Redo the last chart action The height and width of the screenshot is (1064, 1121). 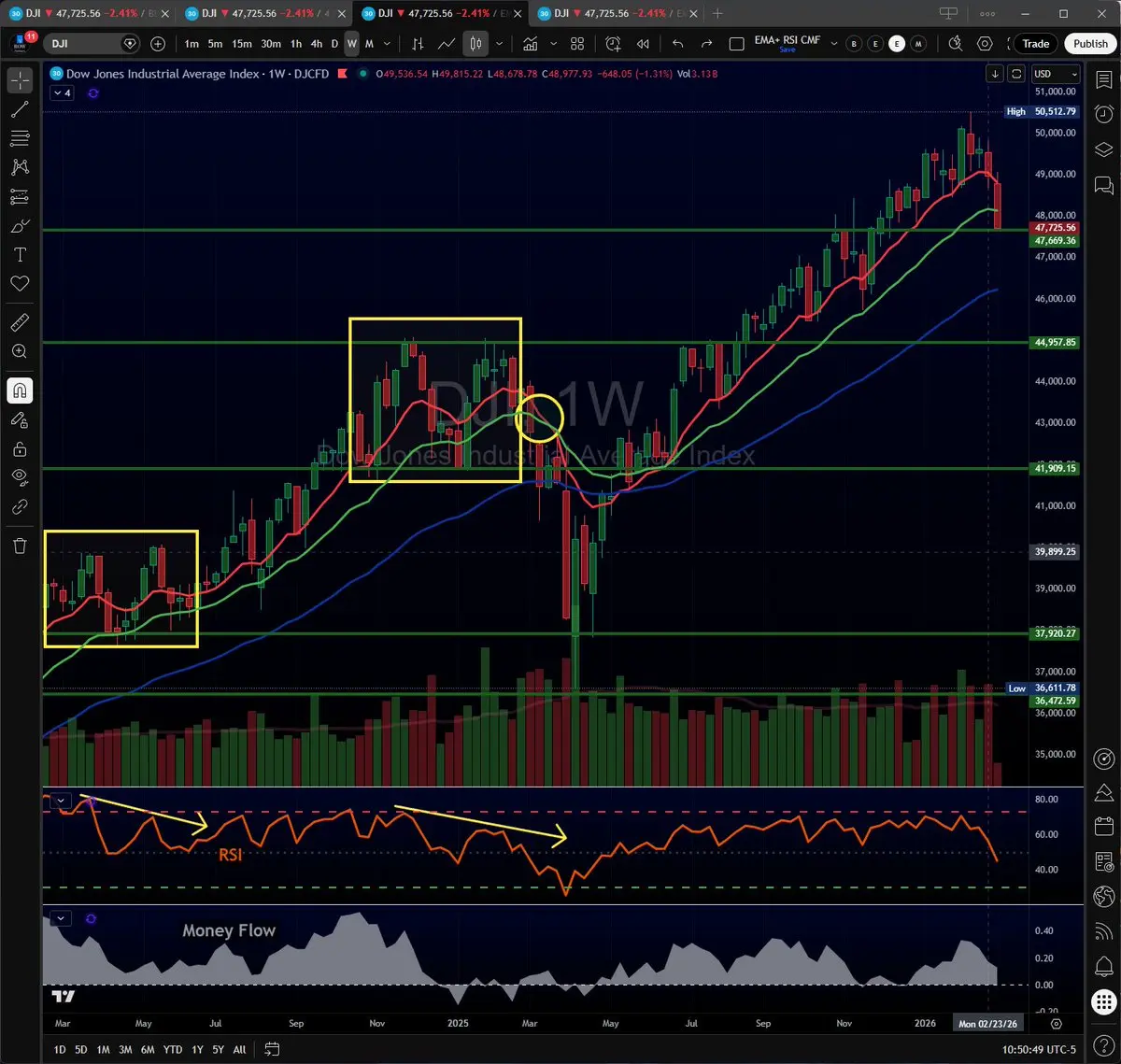pyautogui.click(x=706, y=44)
